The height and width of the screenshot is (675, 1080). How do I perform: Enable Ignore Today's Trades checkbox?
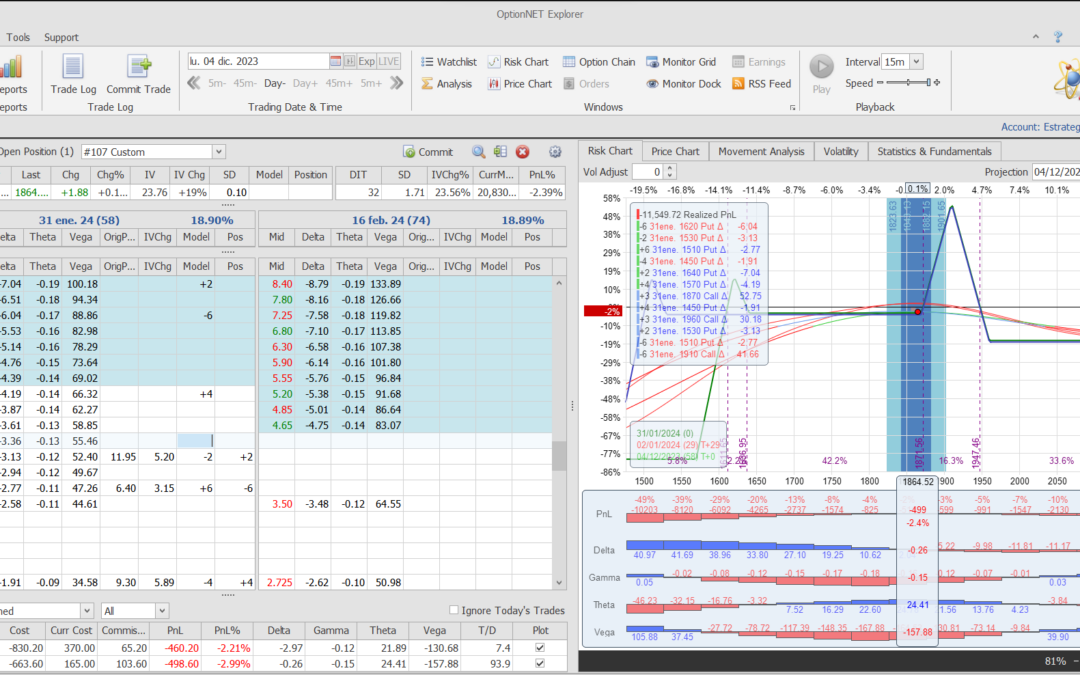[454, 610]
